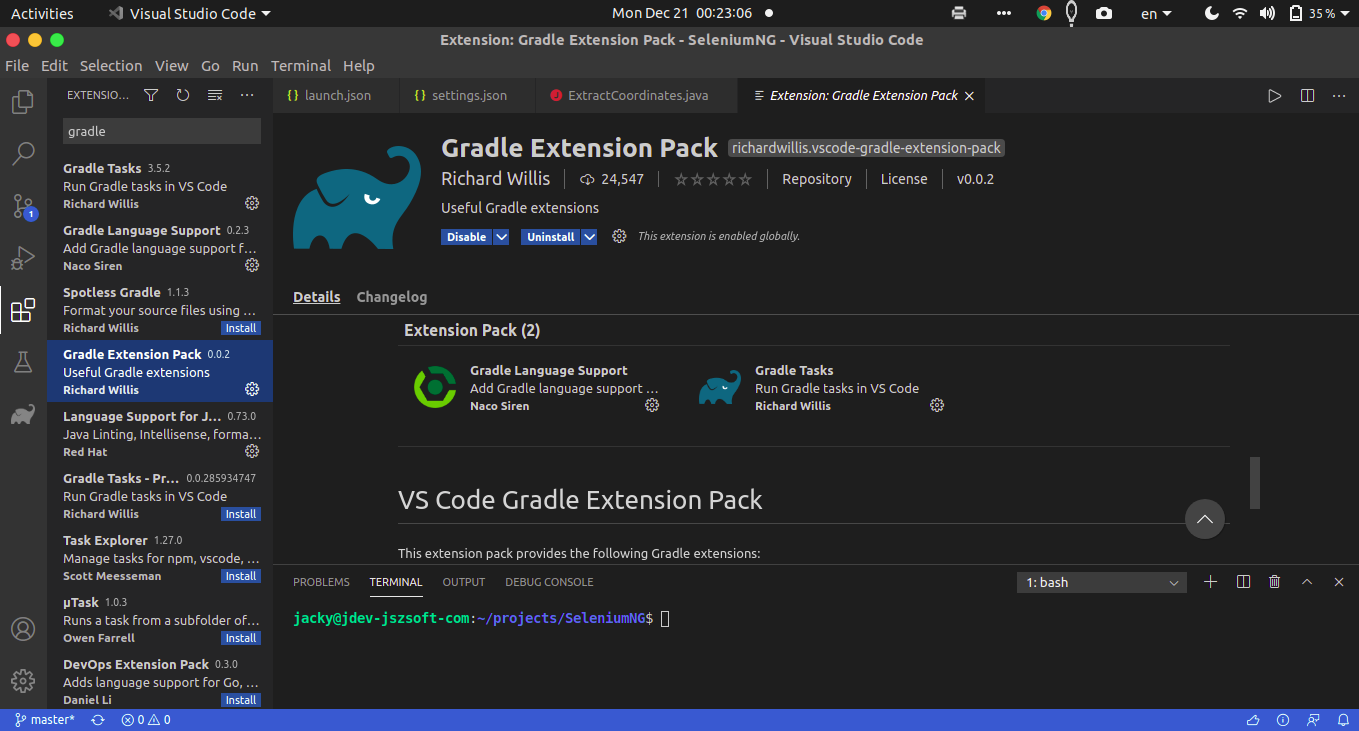Create a new terminal with plus icon
Screen dimensions: 1359x731
(x=1210, y=581)
